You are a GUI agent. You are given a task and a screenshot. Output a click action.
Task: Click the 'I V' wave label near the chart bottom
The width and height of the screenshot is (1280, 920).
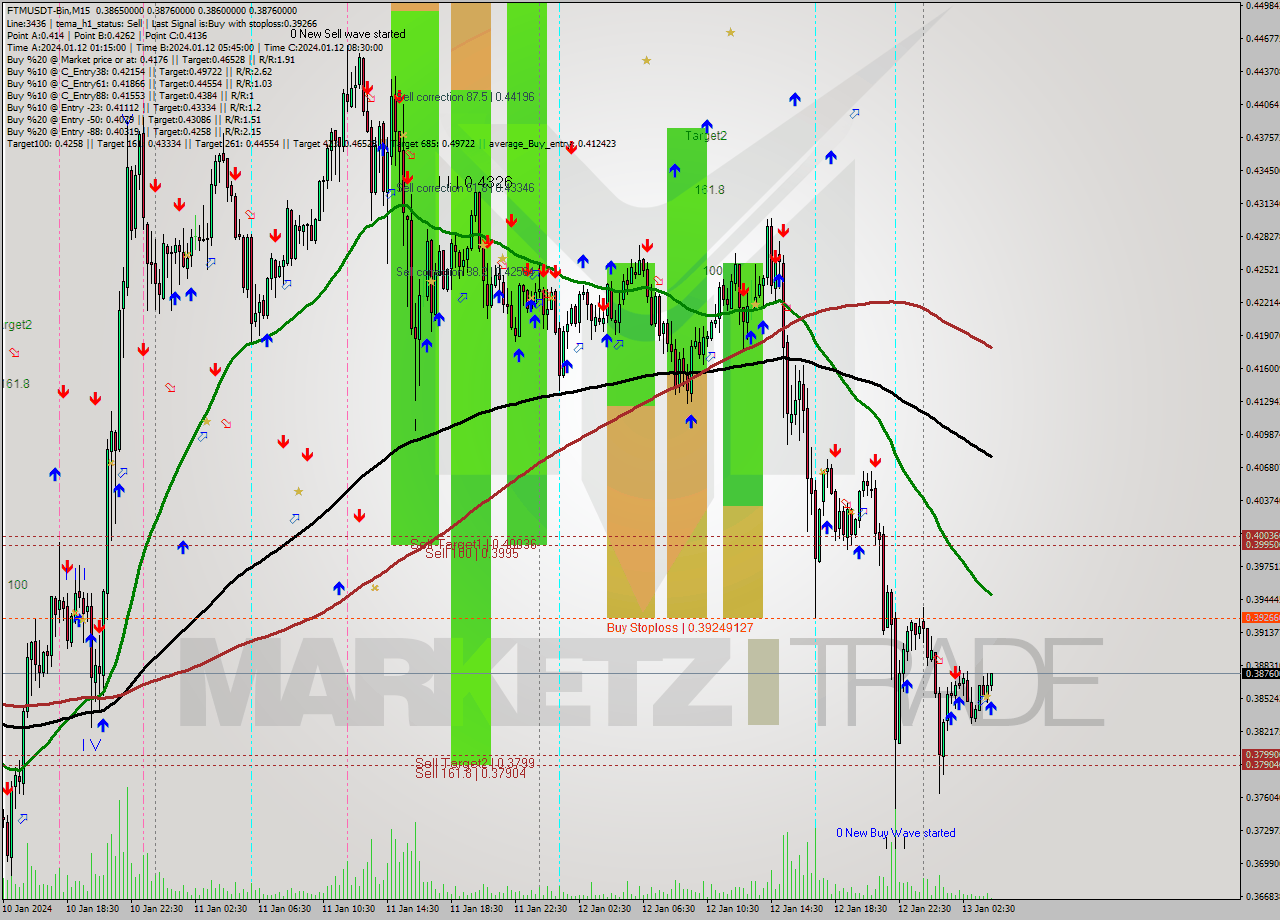click(91, 745)
